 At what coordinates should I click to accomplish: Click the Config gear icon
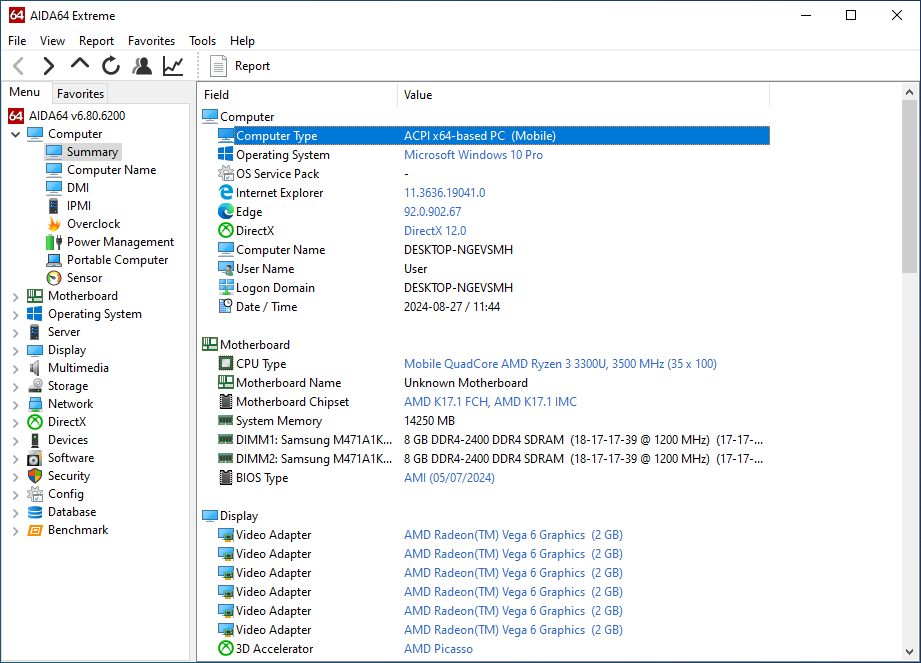[x=35, y=494]
